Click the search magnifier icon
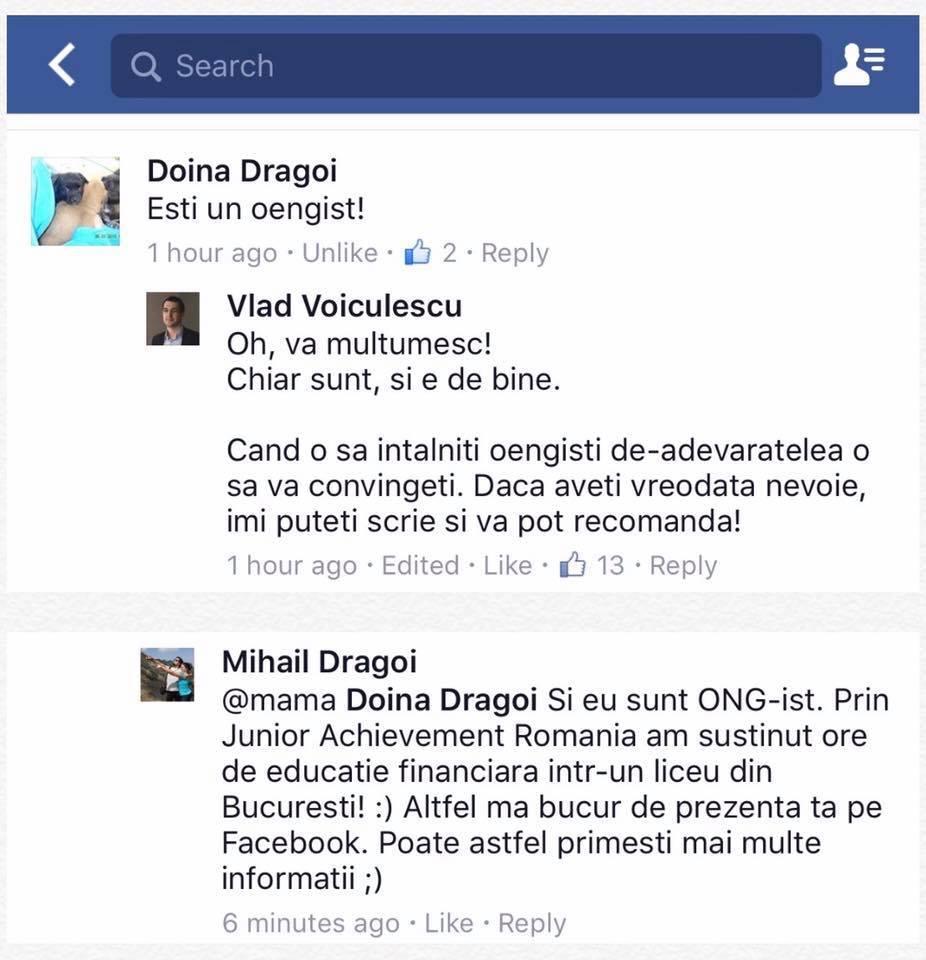Image resolution: width=926 pixels, height=960 pixels. pos(146,66)
